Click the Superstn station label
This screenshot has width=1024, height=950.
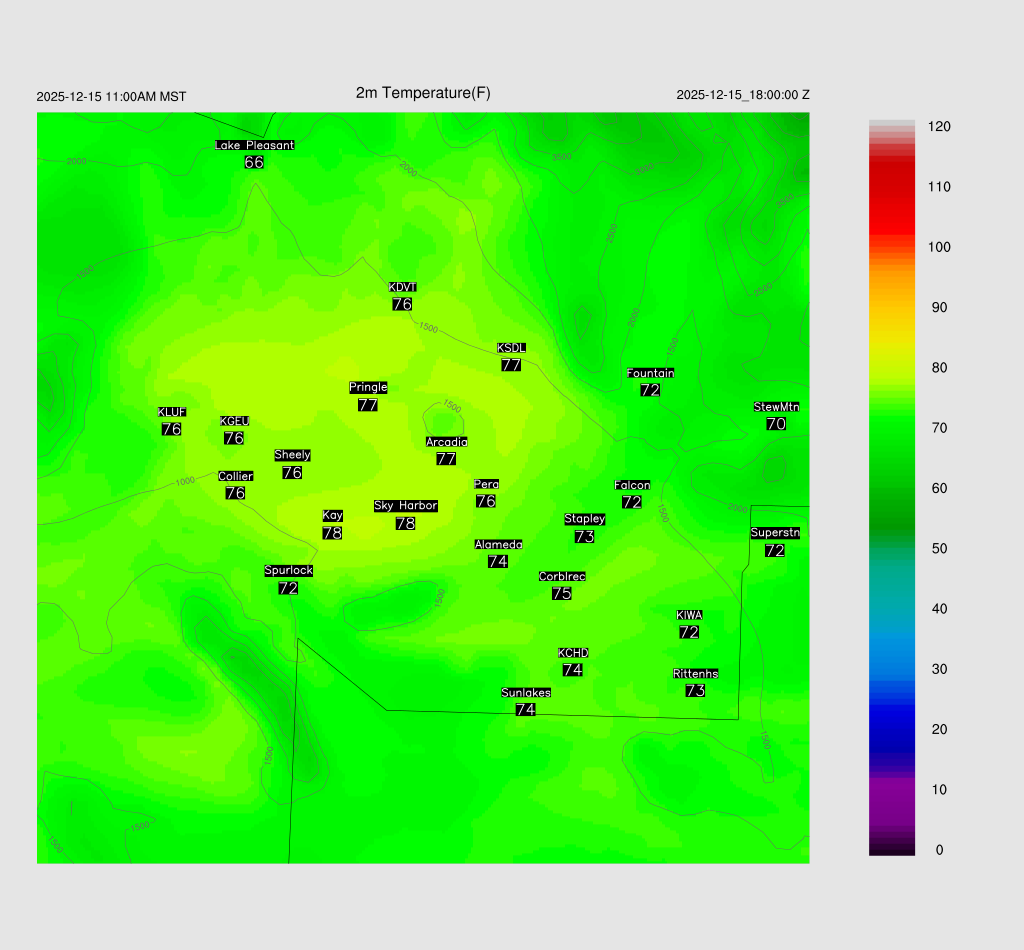pyautogui.click(x=774, y=533)
